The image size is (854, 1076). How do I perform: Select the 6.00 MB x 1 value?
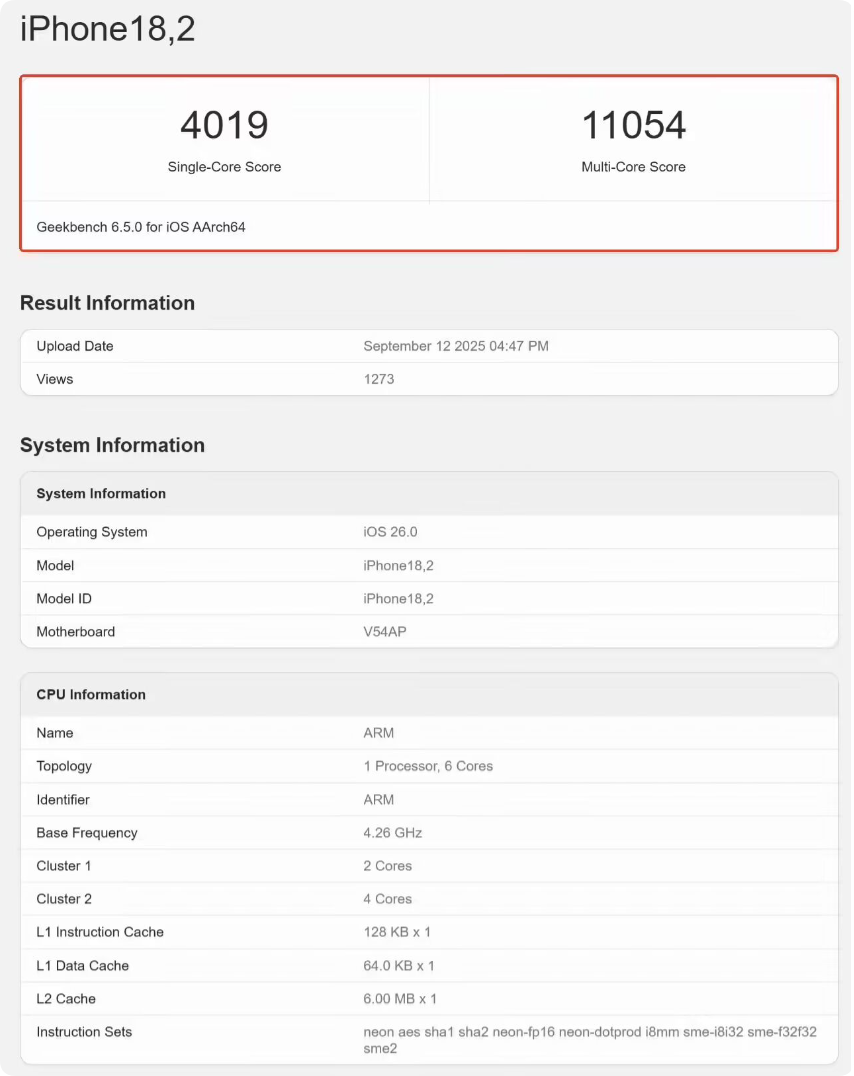coord(400,998)
